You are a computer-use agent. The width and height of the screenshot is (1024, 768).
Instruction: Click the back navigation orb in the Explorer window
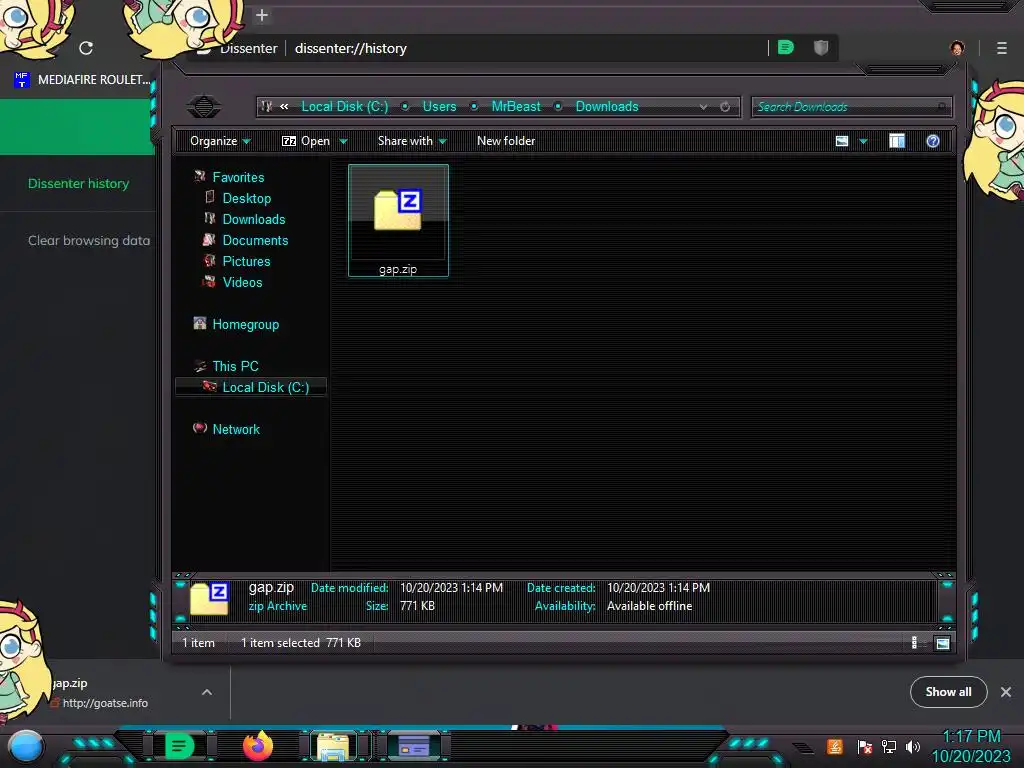coord(204,106)
